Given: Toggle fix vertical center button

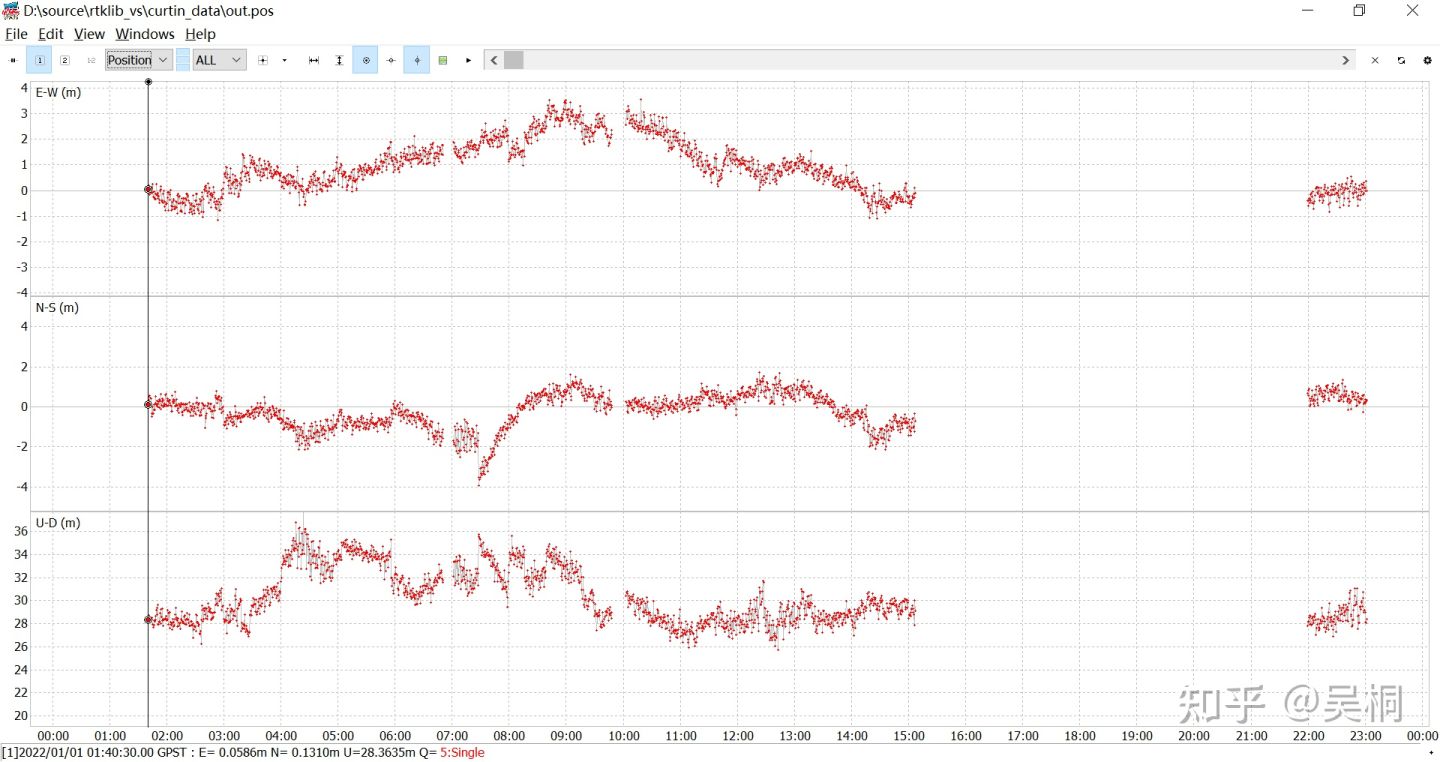Looking at the screenshot, I should pyautogui.click(x=417, y=60).
